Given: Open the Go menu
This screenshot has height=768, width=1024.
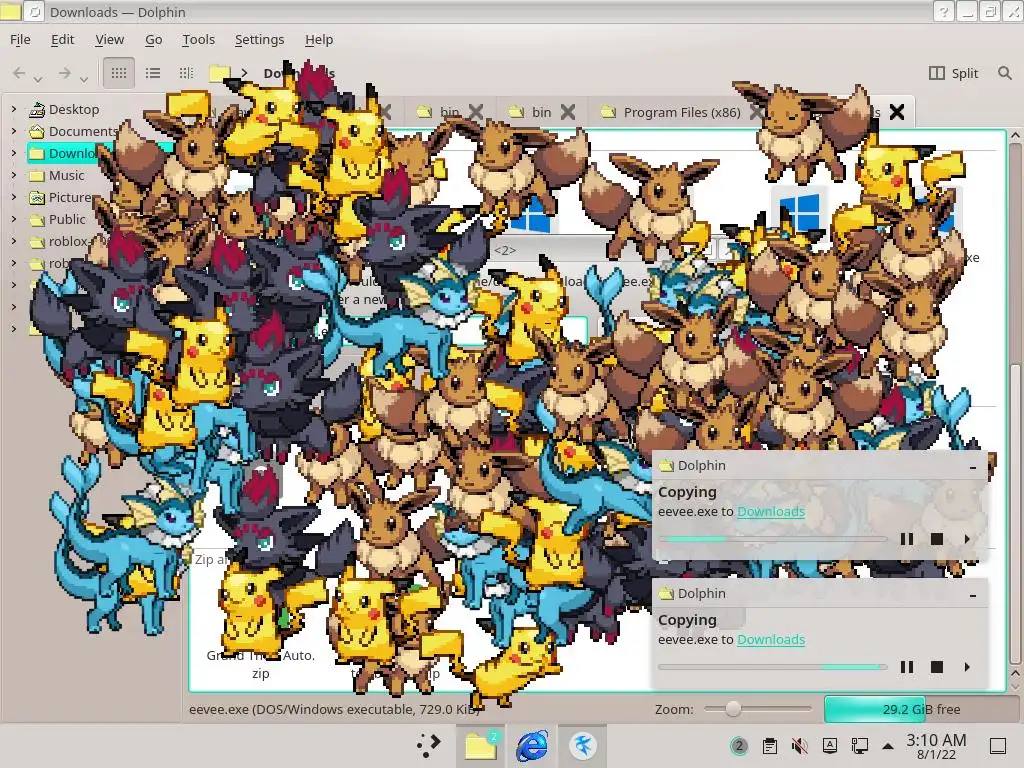Looking at the screenshot, I should point(153,39).
